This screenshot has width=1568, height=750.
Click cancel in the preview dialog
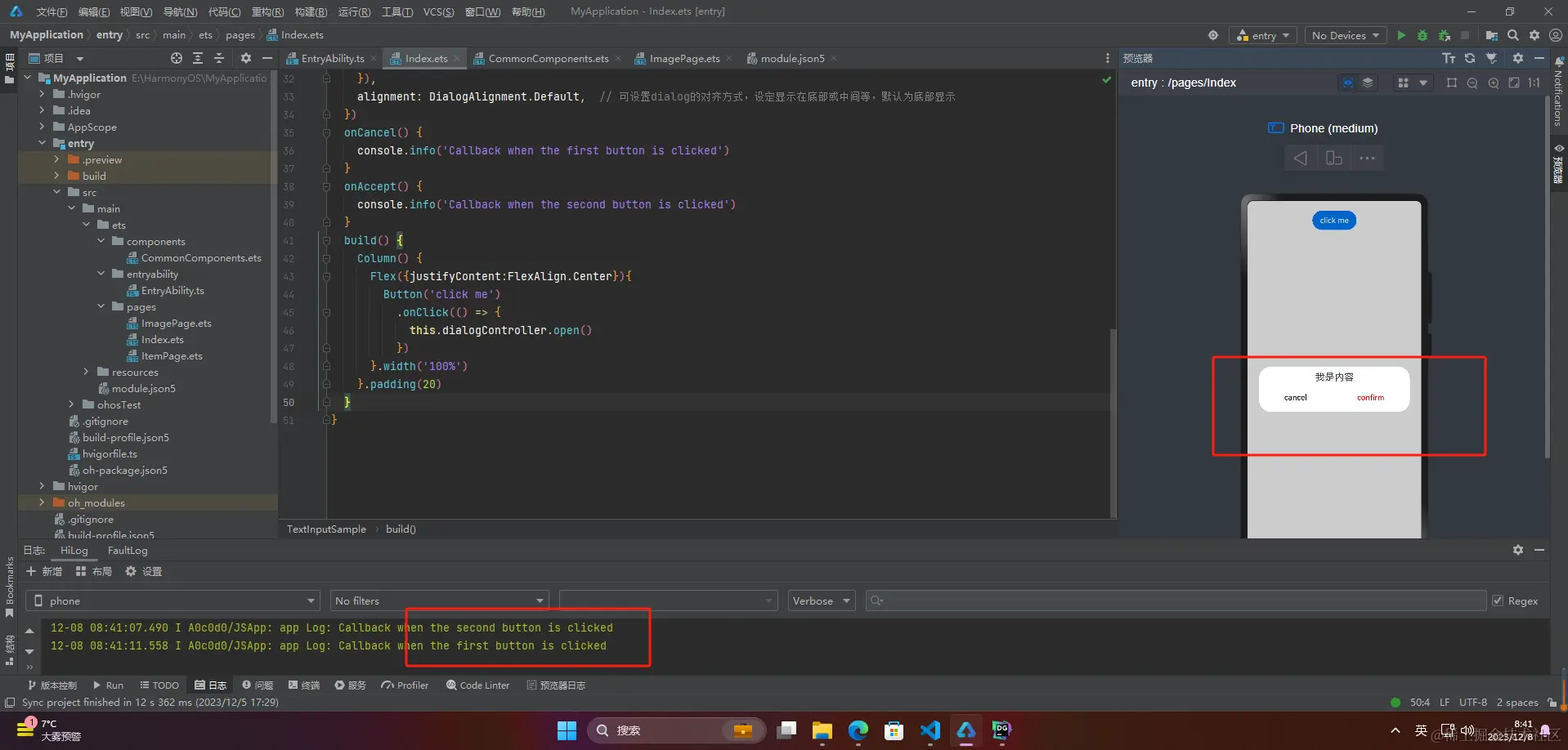[x=1295, y=398]
